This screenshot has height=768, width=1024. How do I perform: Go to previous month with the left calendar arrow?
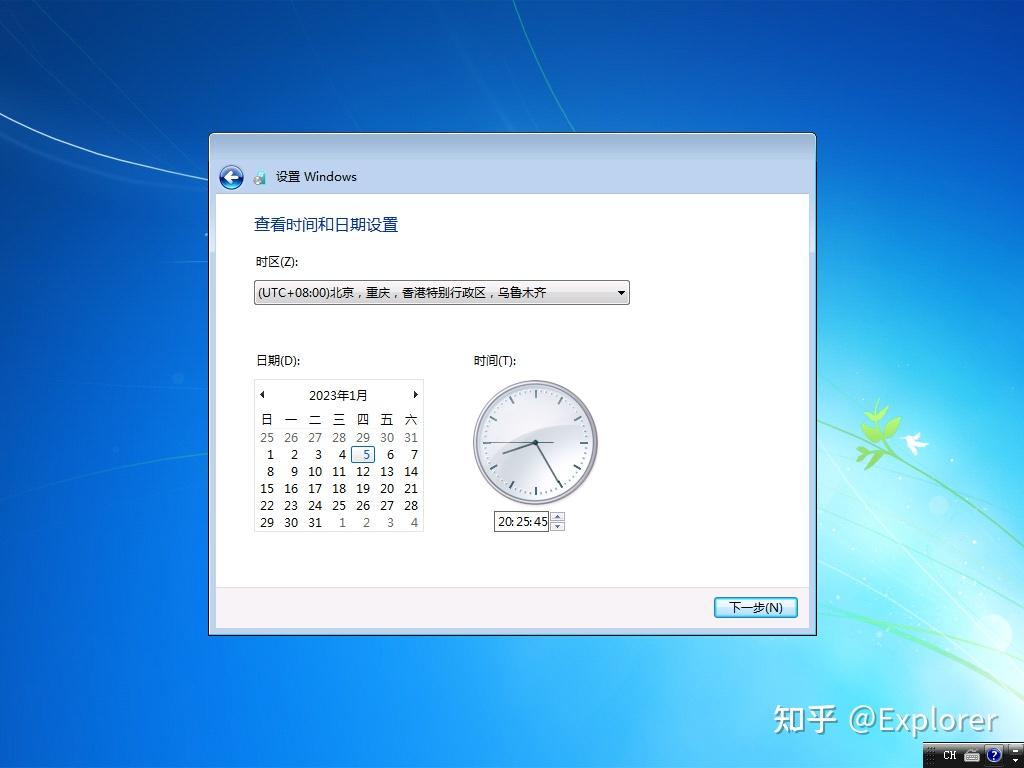(x=261, y=394)
